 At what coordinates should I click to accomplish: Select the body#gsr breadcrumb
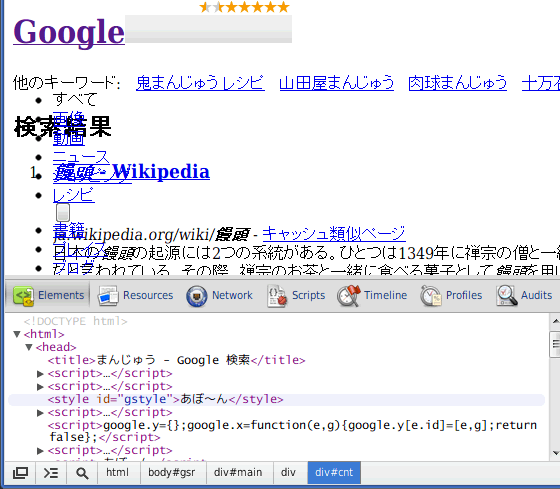click(x=172, y=472)
